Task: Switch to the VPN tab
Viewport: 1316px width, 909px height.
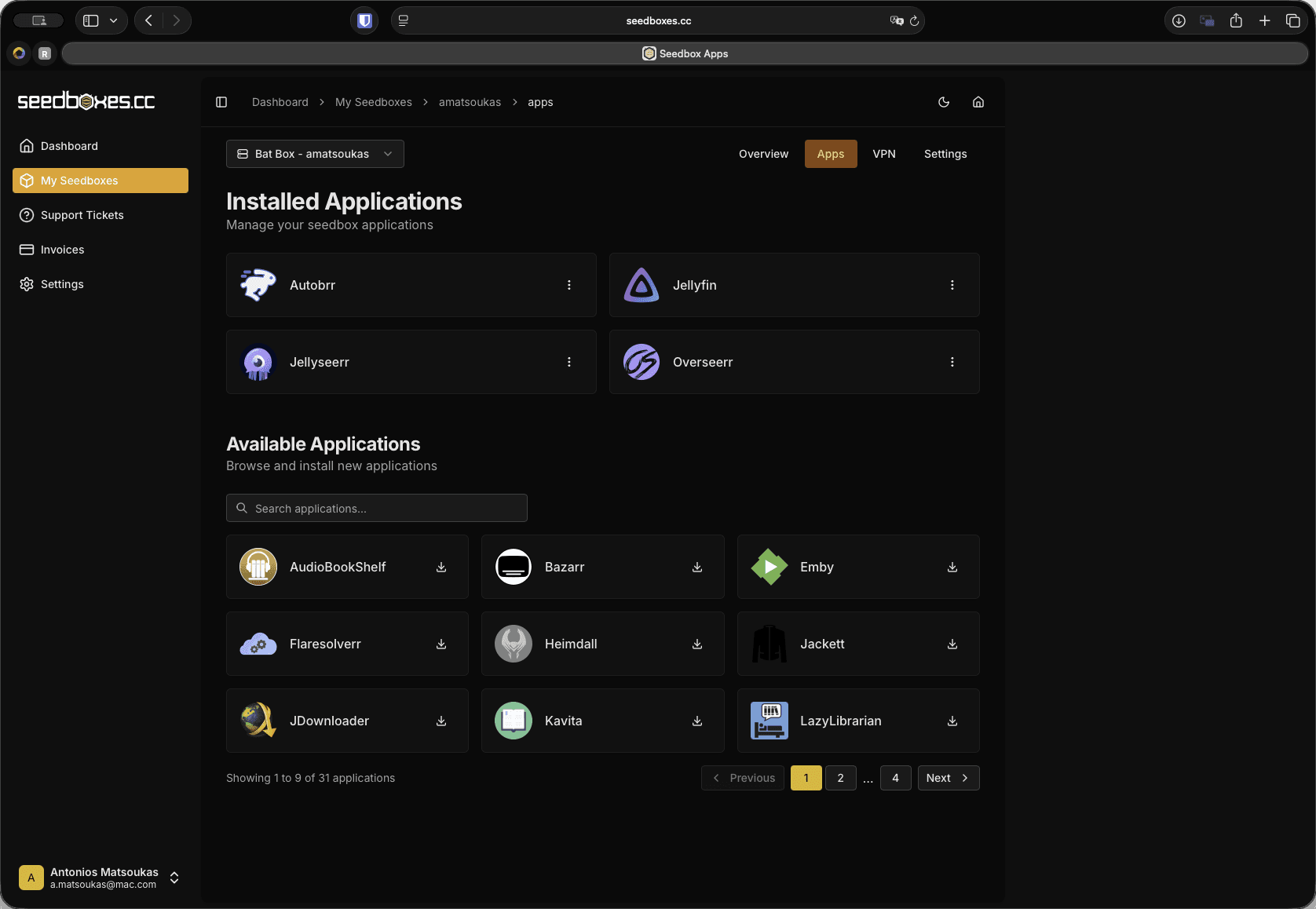Action: coord(884,154)
